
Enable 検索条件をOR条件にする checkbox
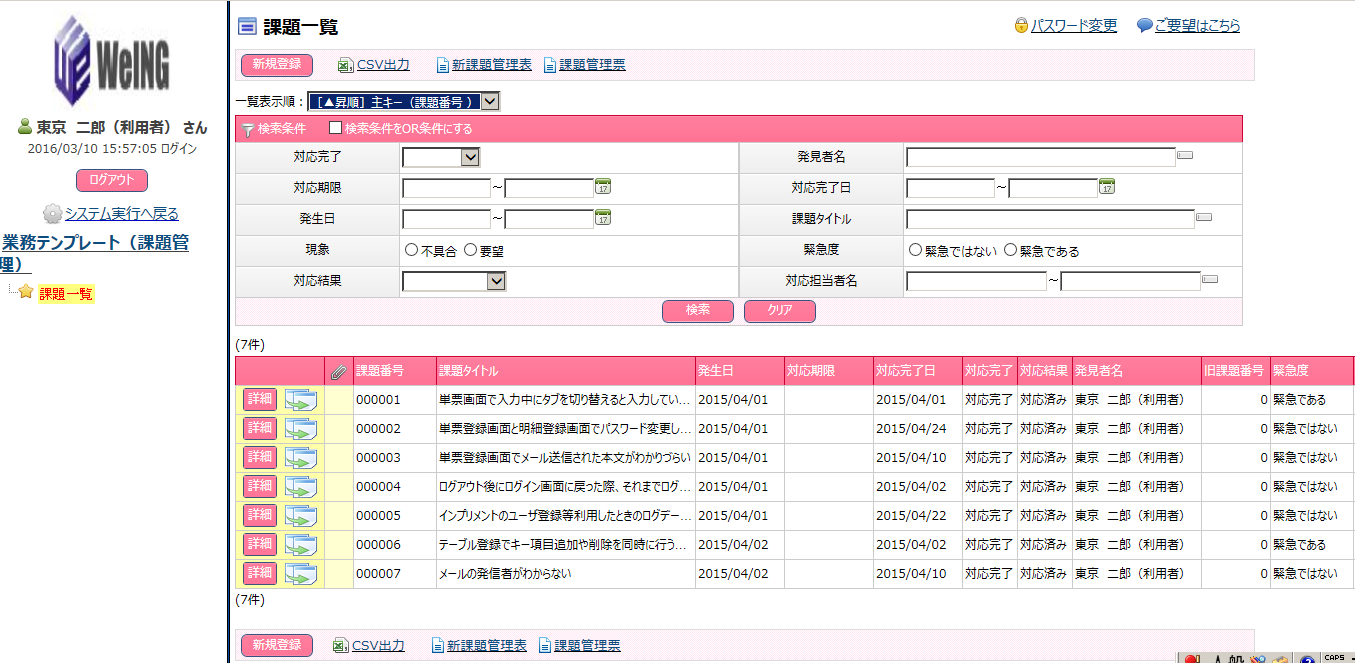(x=336, y=129)
